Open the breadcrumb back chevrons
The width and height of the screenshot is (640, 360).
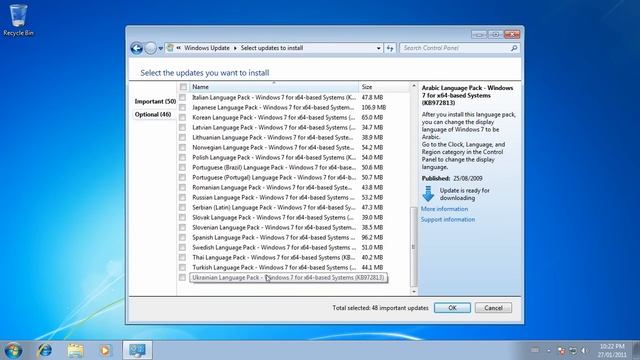(x=179, y=48)
